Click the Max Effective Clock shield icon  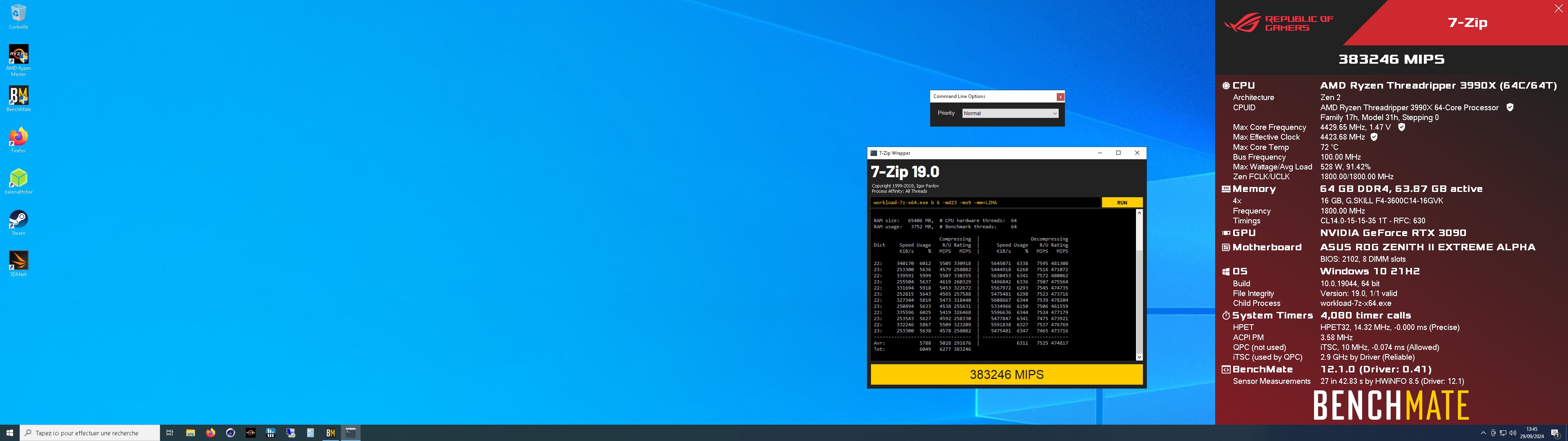coord(1374,137)
